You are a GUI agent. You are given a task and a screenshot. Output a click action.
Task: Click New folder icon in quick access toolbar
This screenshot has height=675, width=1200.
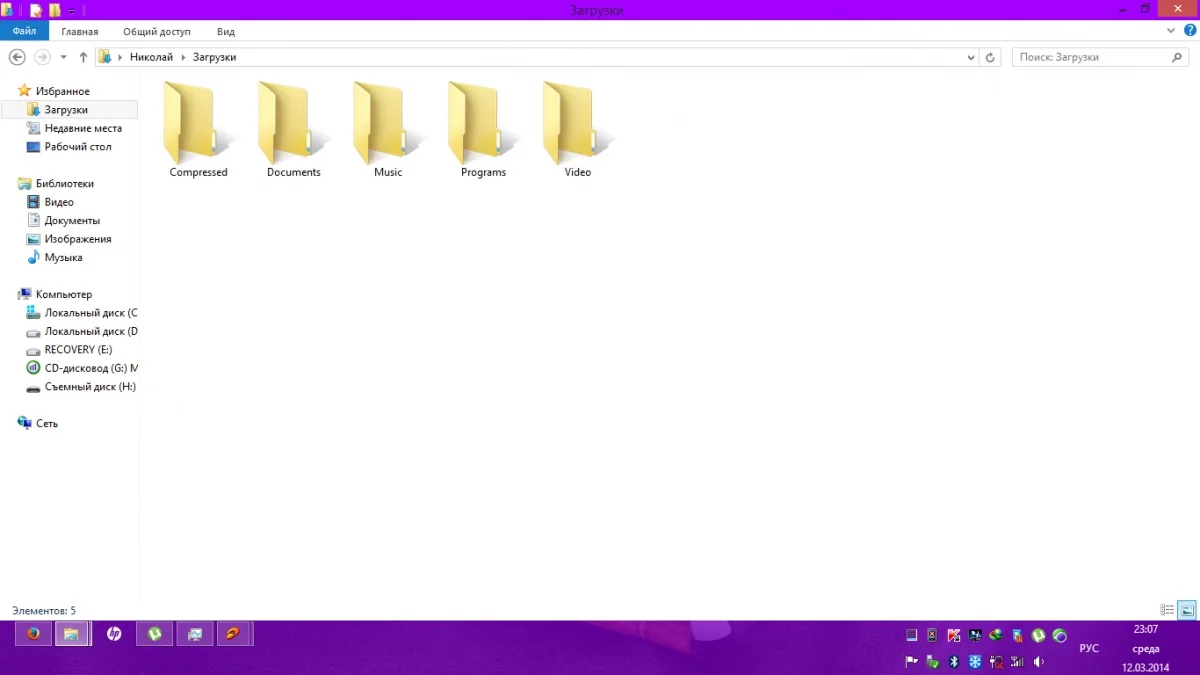(x=55, y=10)
